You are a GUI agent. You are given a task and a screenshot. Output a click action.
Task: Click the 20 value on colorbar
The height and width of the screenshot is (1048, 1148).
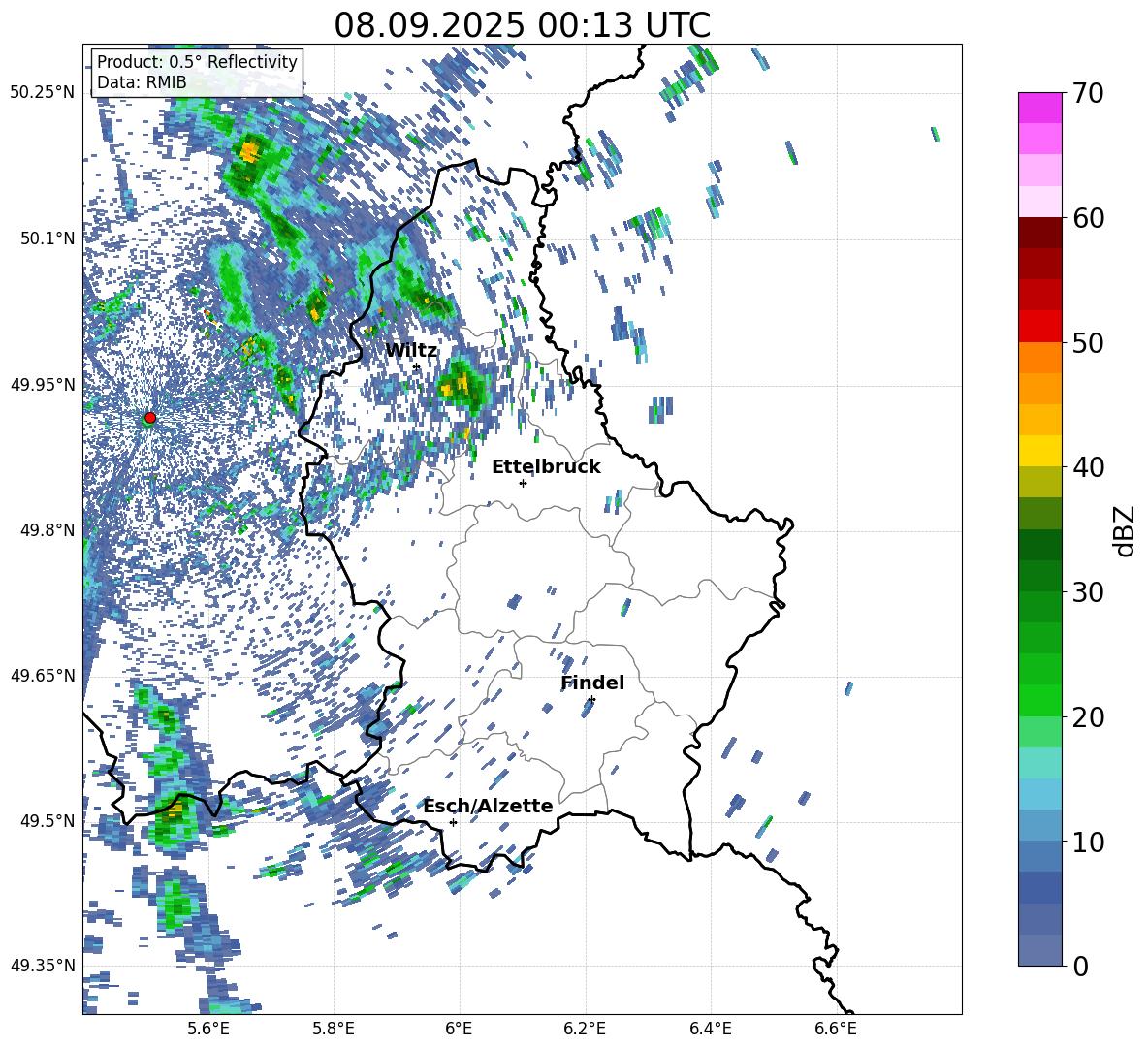click(x=1088, y=717)
